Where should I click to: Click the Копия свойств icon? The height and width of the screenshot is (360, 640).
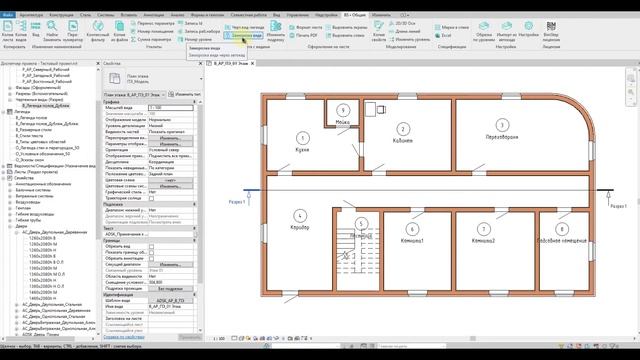point(379,31)
